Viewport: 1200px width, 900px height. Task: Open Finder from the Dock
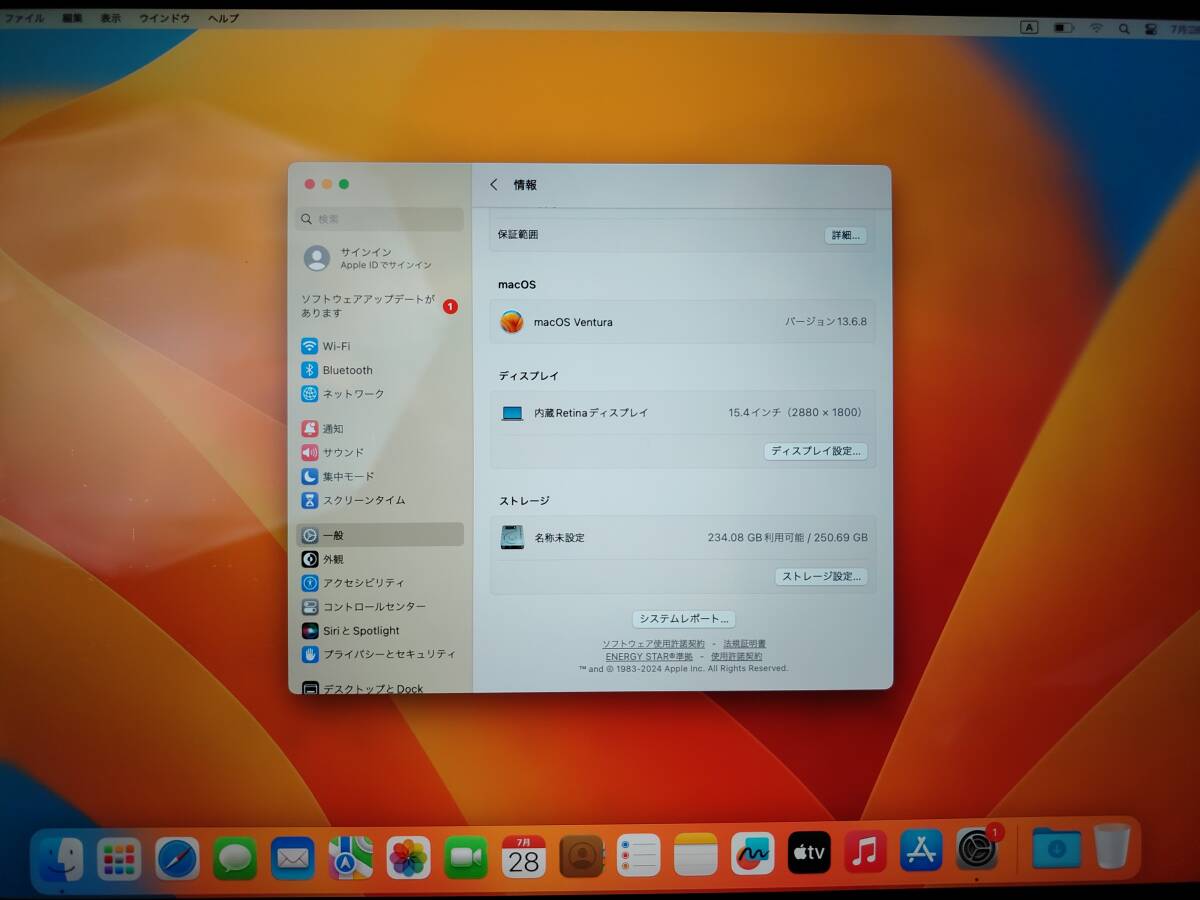[x=62, y=857]
